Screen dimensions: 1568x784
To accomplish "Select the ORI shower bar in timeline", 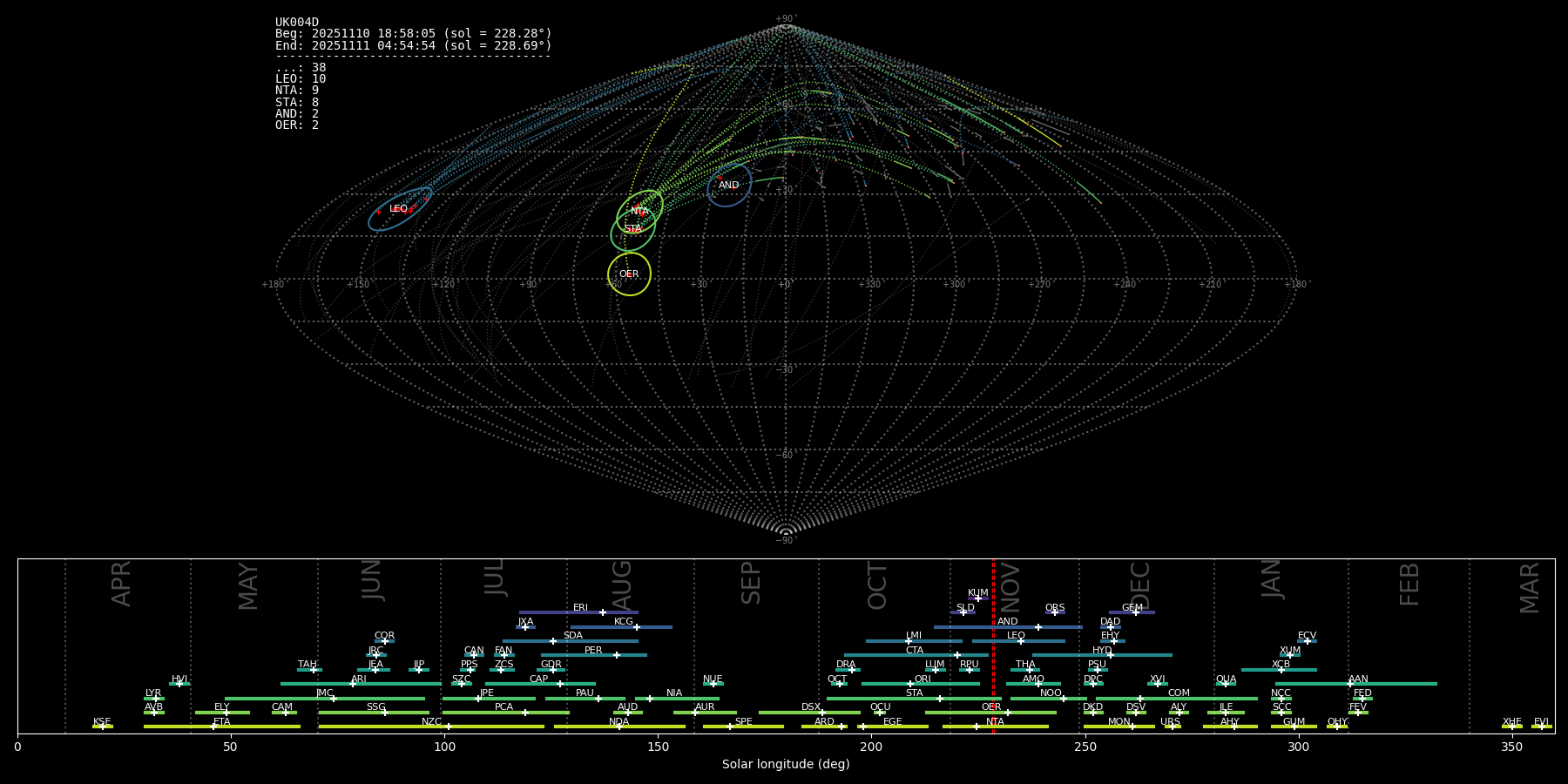I will click(922, 684).
